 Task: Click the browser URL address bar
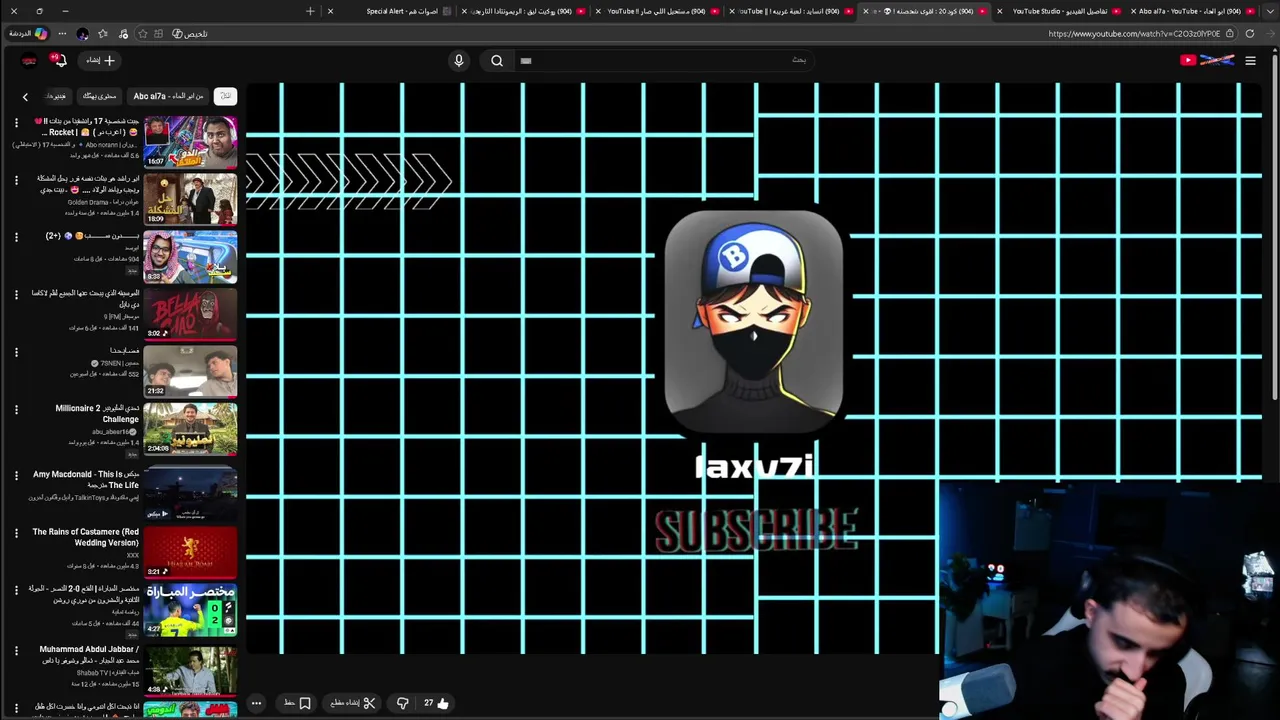1134,33
